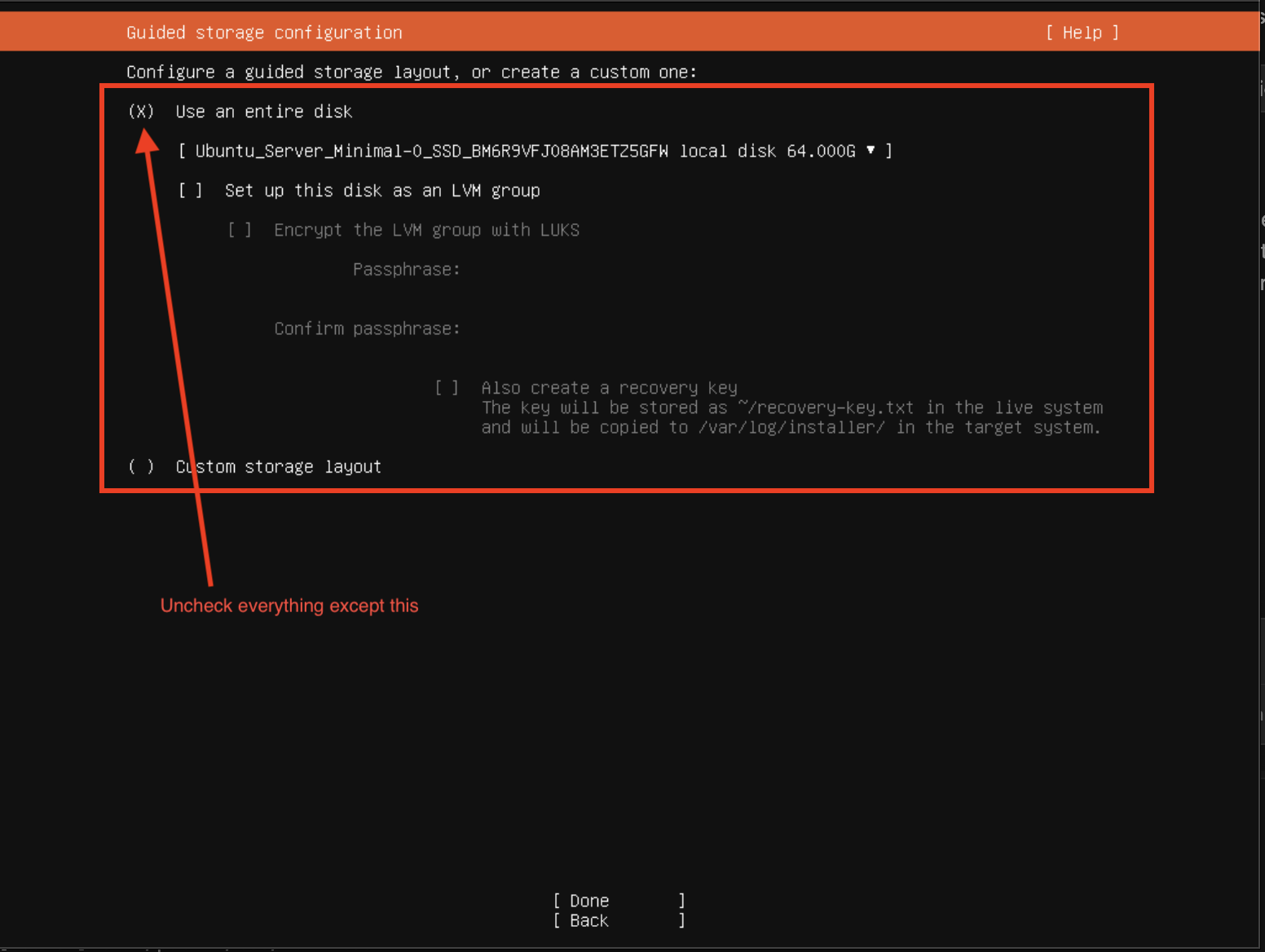Click the 'Configure a guided storage layout' heading
The width and height of the screenshot is (1265, 952).
pos(411,72)
